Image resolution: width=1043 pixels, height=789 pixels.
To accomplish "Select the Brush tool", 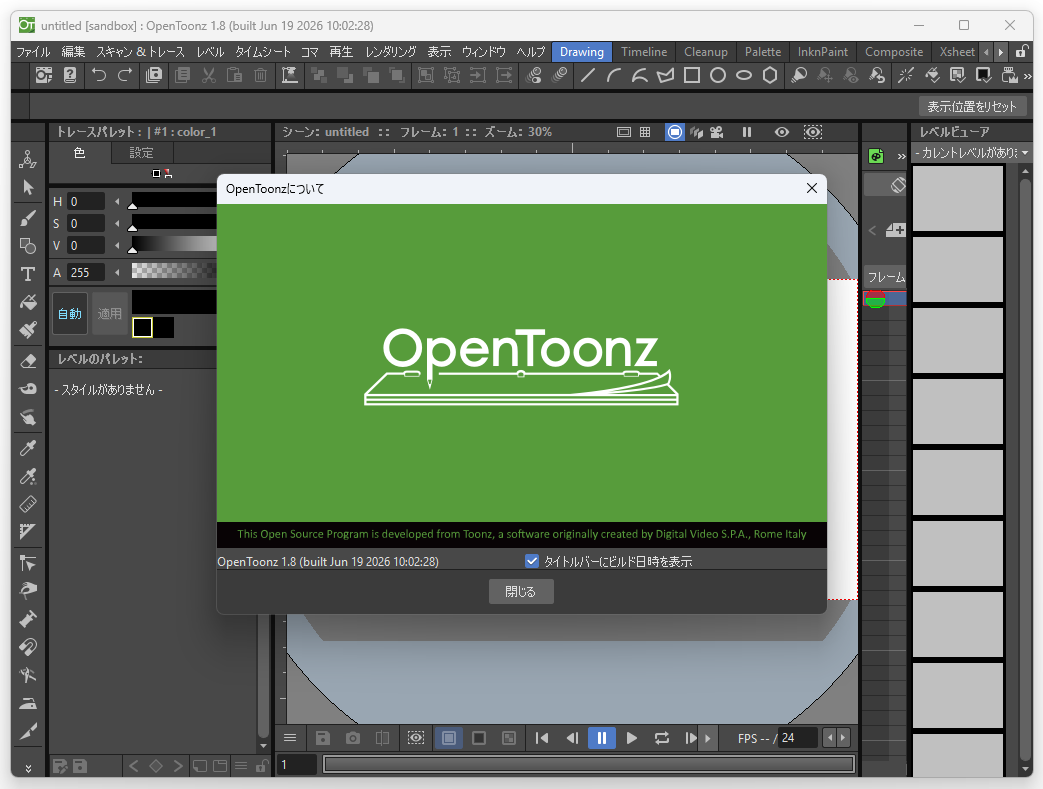I will [27, 218].
